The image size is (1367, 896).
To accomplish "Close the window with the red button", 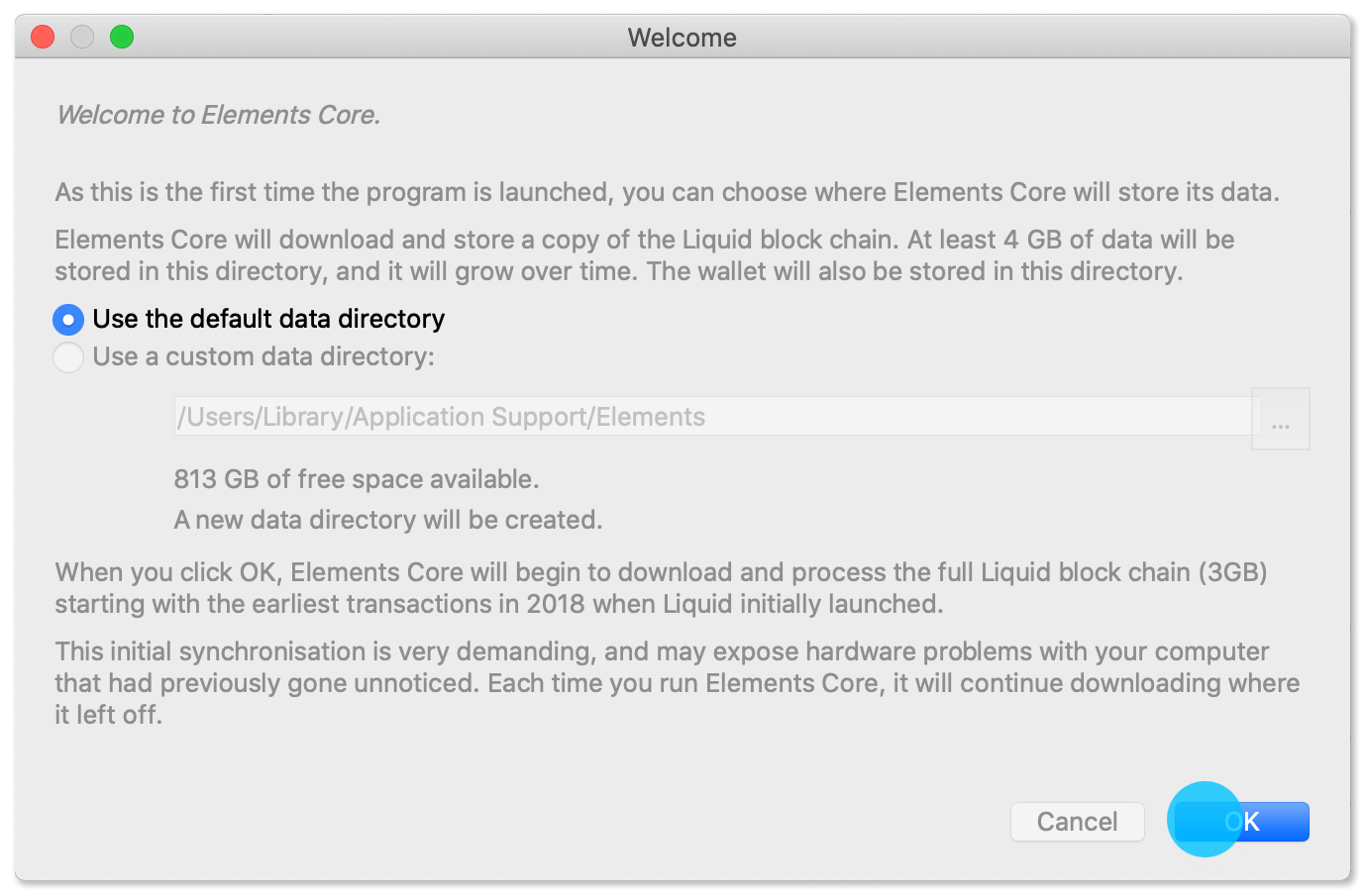I will (43, 38).
